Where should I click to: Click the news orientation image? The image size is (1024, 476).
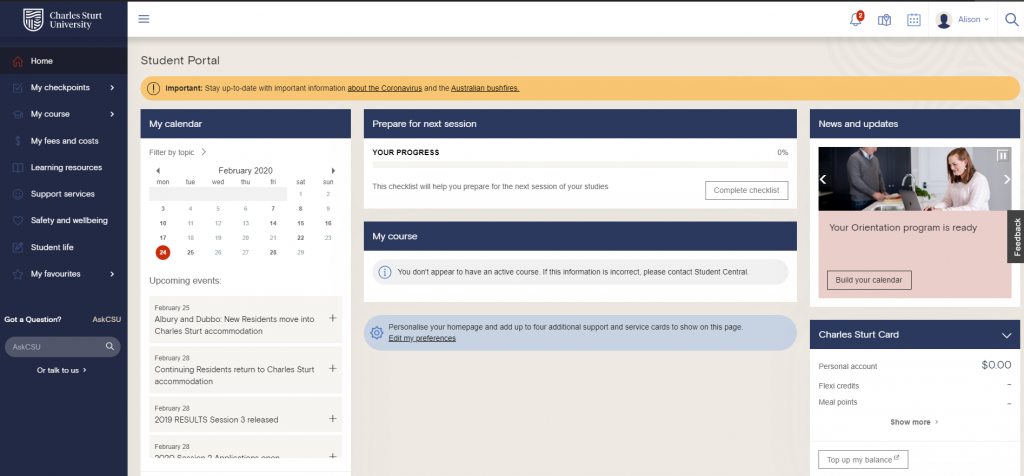914,179
